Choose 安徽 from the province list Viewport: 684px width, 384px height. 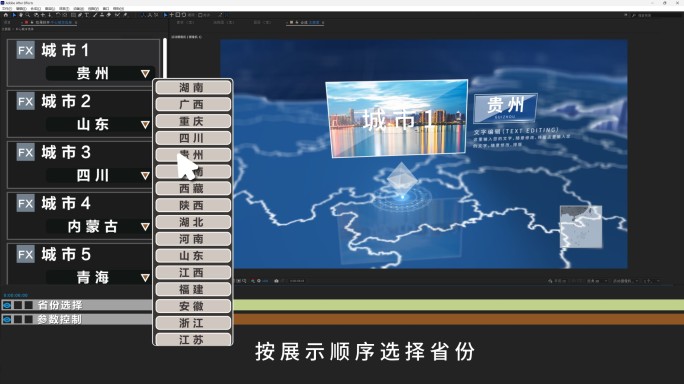[x=193, y=306]
